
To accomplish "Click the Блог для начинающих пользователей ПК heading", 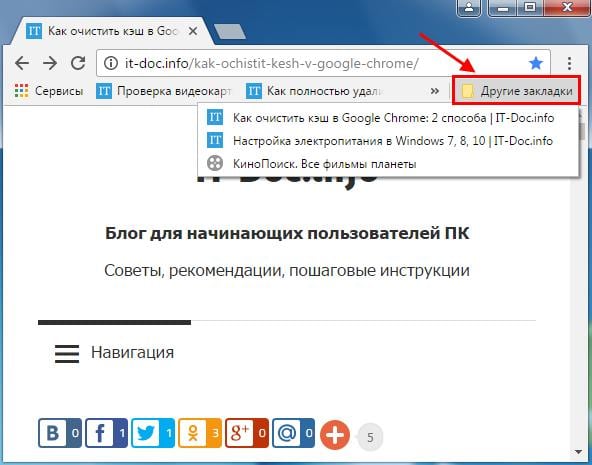I will pos(287,233).
